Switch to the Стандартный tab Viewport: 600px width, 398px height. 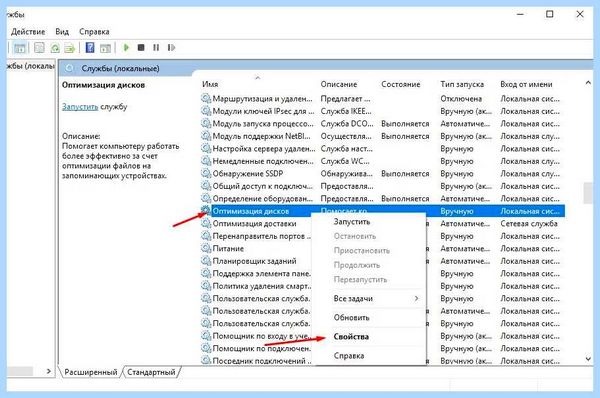(x=151, y=372)
